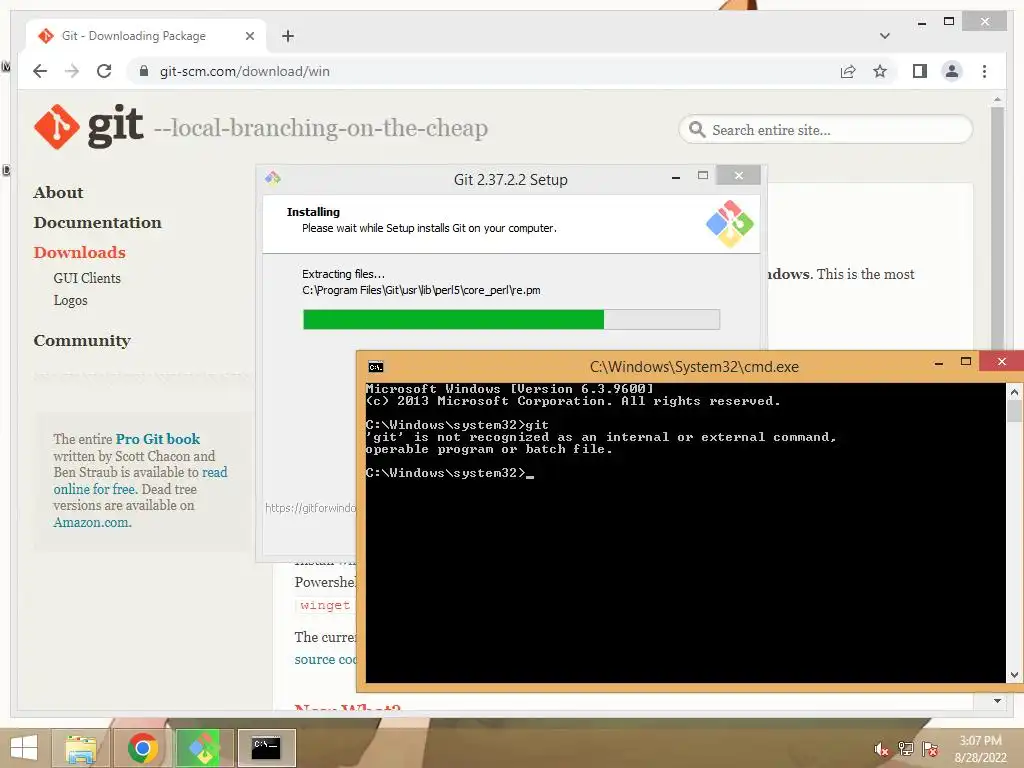Open the Action Center flag icon
The width and height of the screenshot is (1024, 768).
pos(930,749)
